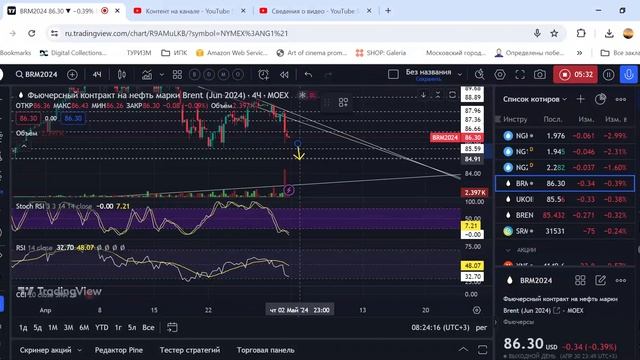Expand the layout management dropdown arrow

coord(460,75)
